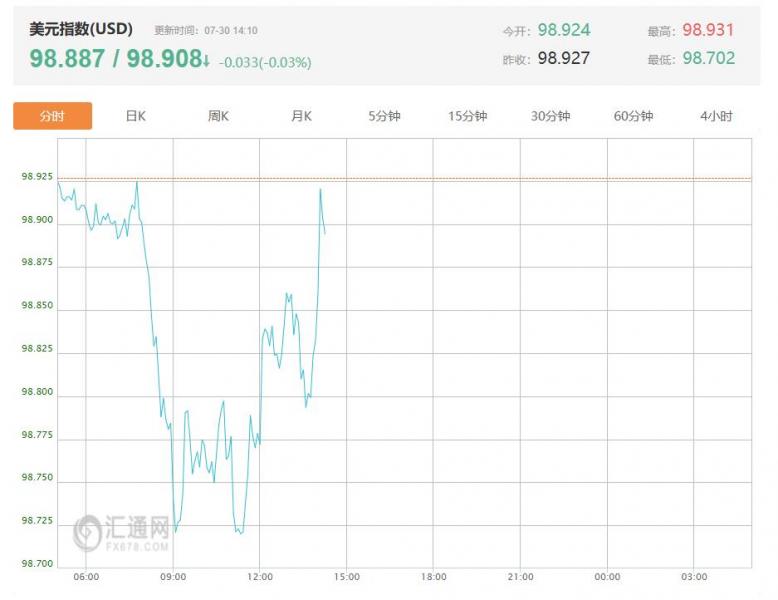The width and height of the screenshot is (778, 600).
Task: Select the 分时 chart tab
Action: [x=52, y=116]
